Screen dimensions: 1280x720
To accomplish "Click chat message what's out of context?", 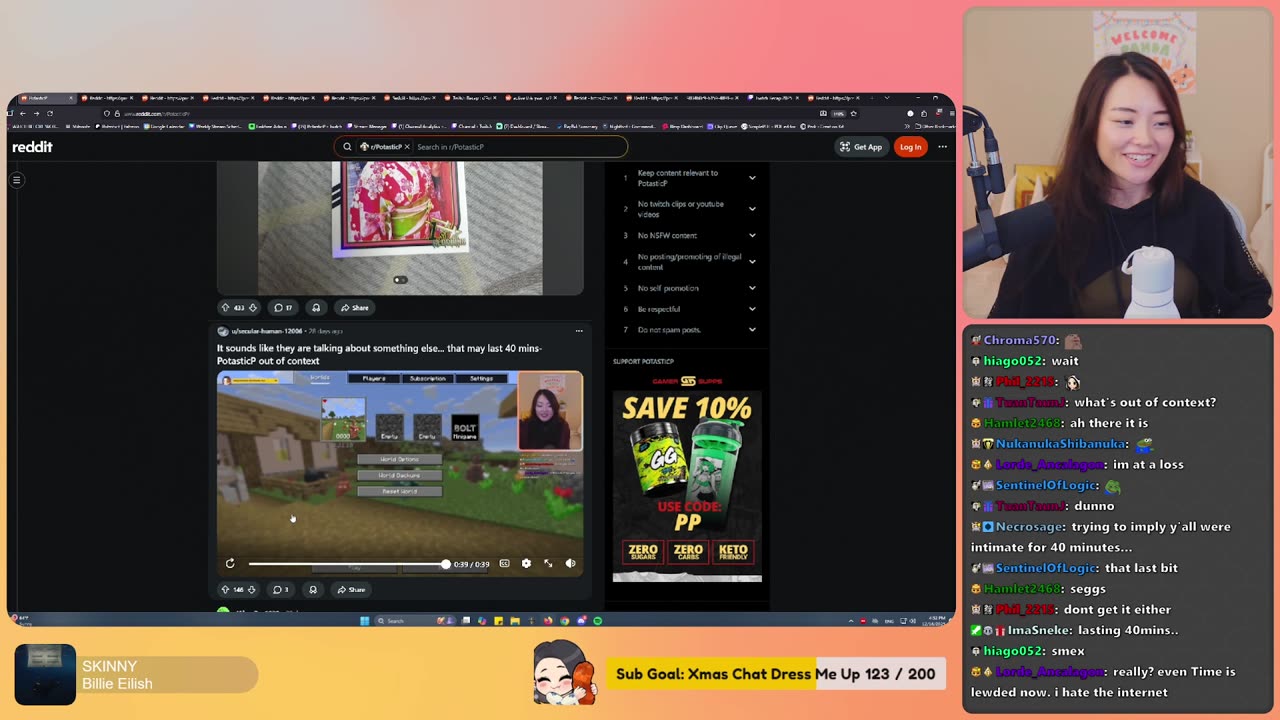I will tap(1093, 402).
